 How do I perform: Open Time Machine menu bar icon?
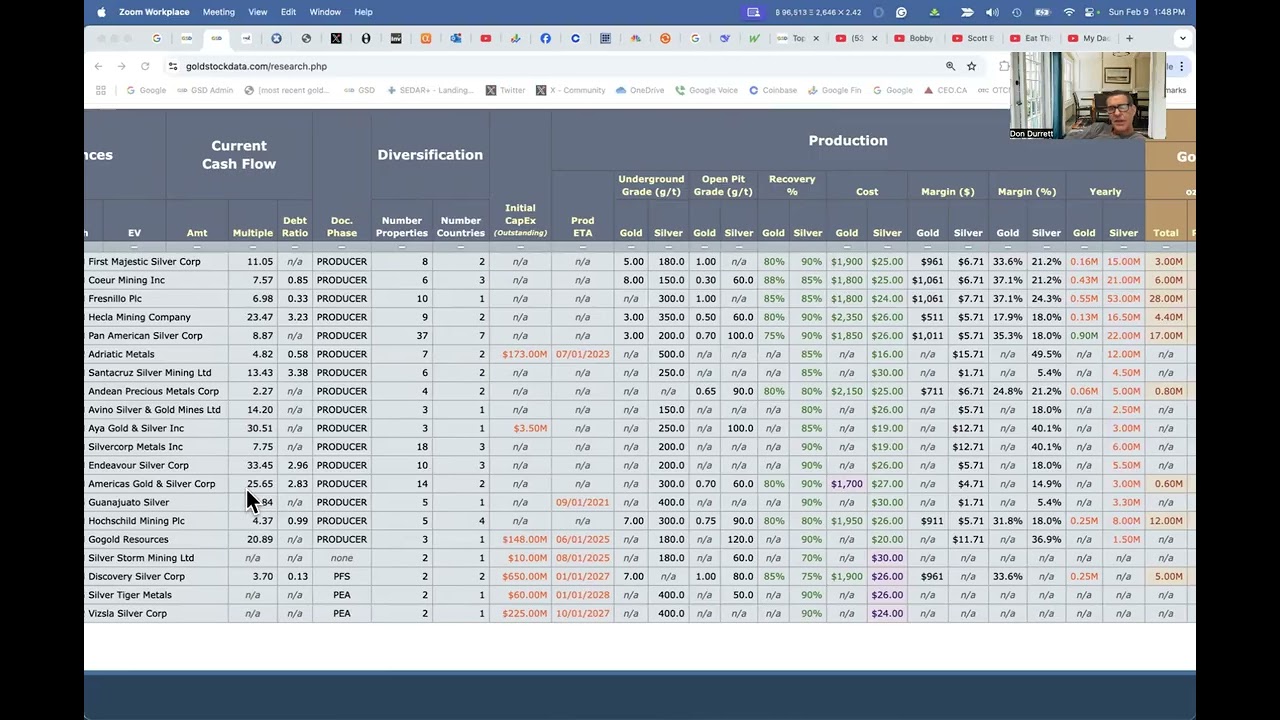[x=1017, y=12]
